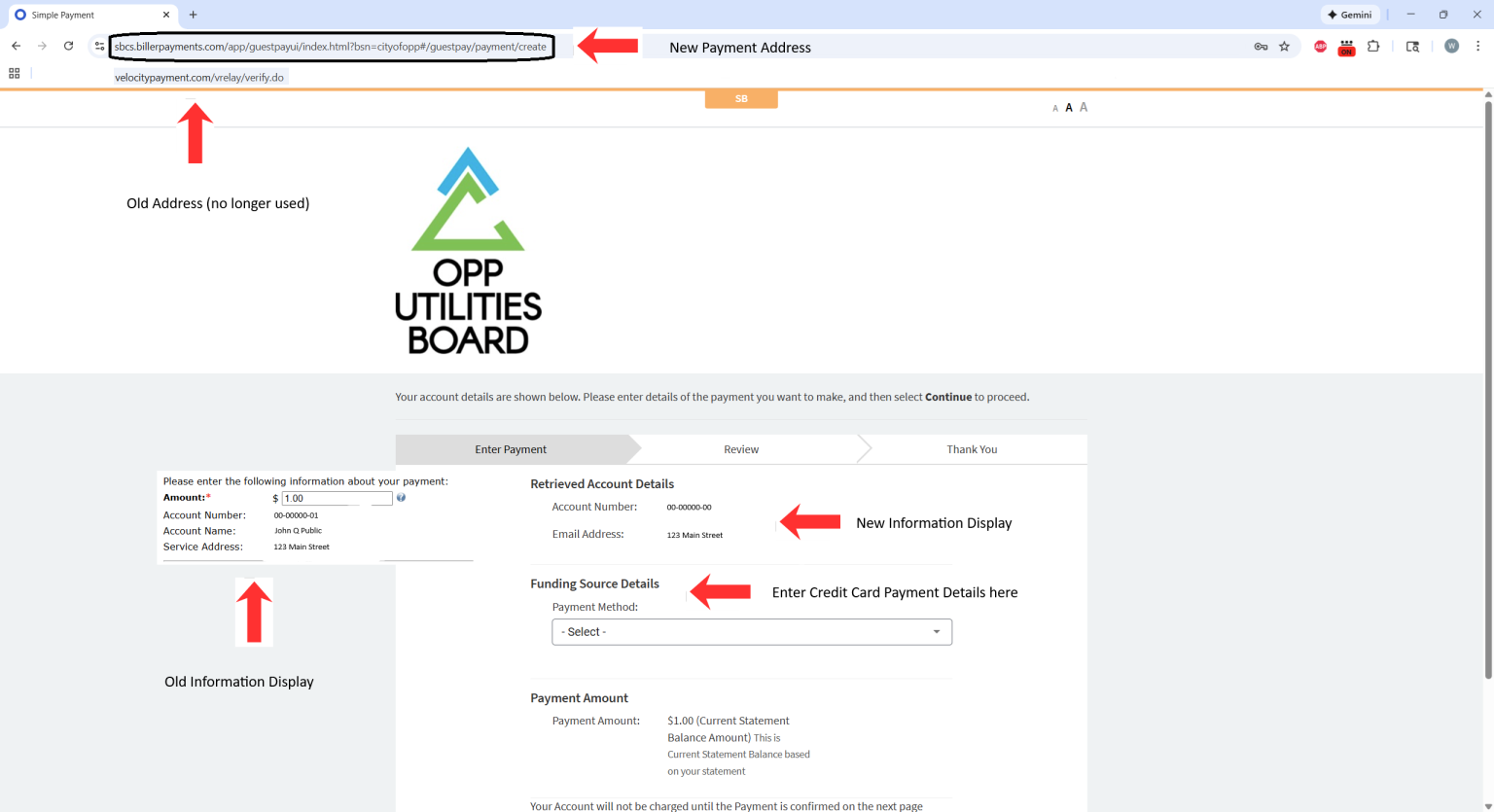
Task: Select the smallest font size A
Action: click(x=1055, y=109)
